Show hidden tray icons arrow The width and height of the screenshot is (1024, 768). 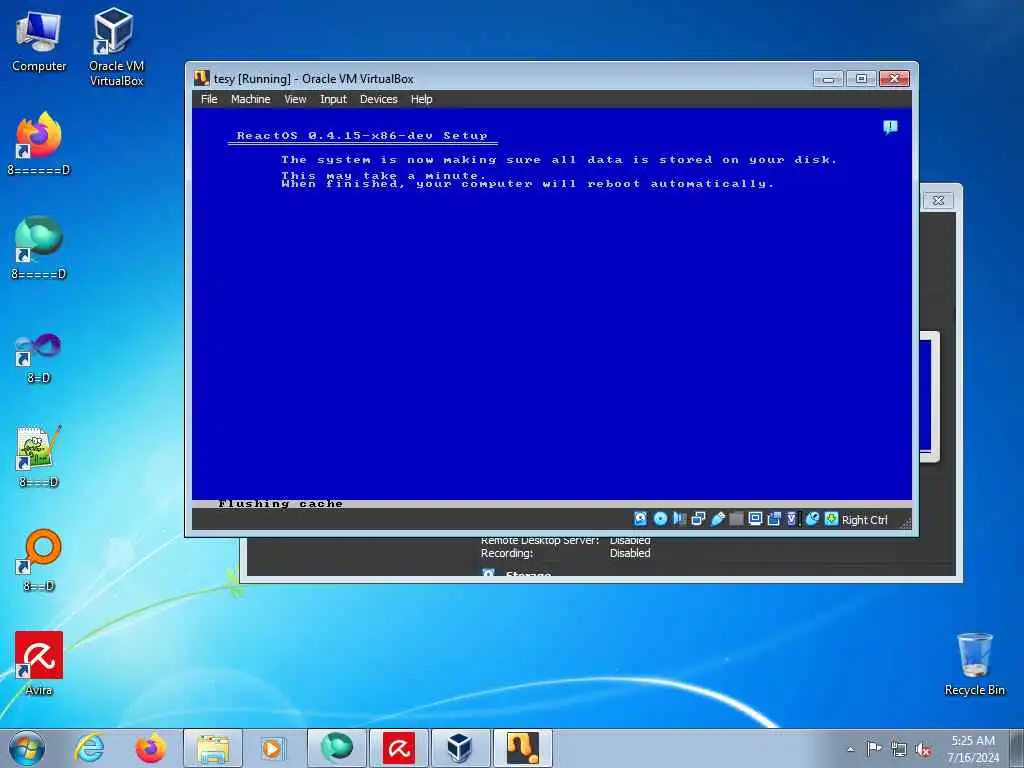850,749
